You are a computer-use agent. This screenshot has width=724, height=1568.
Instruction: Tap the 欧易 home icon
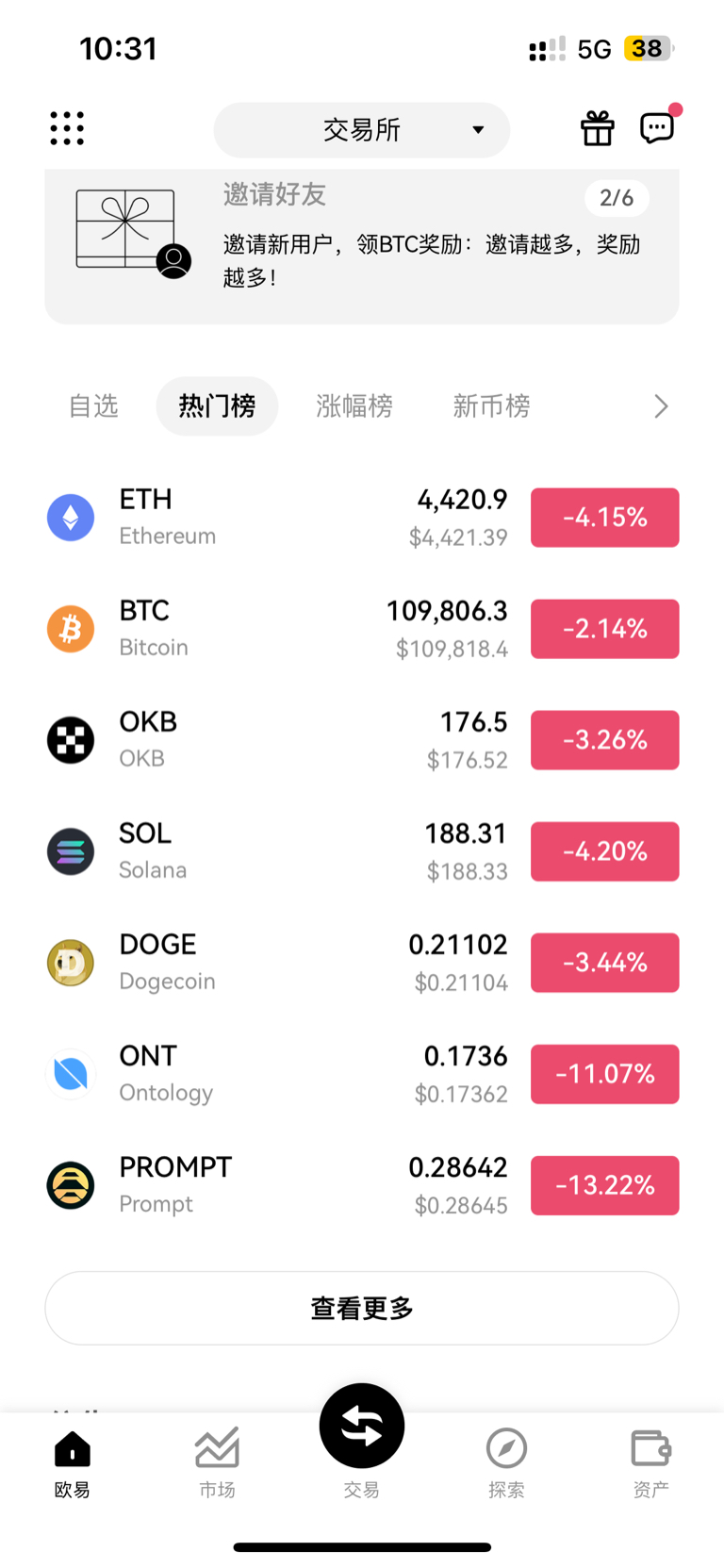point(73,1449)
